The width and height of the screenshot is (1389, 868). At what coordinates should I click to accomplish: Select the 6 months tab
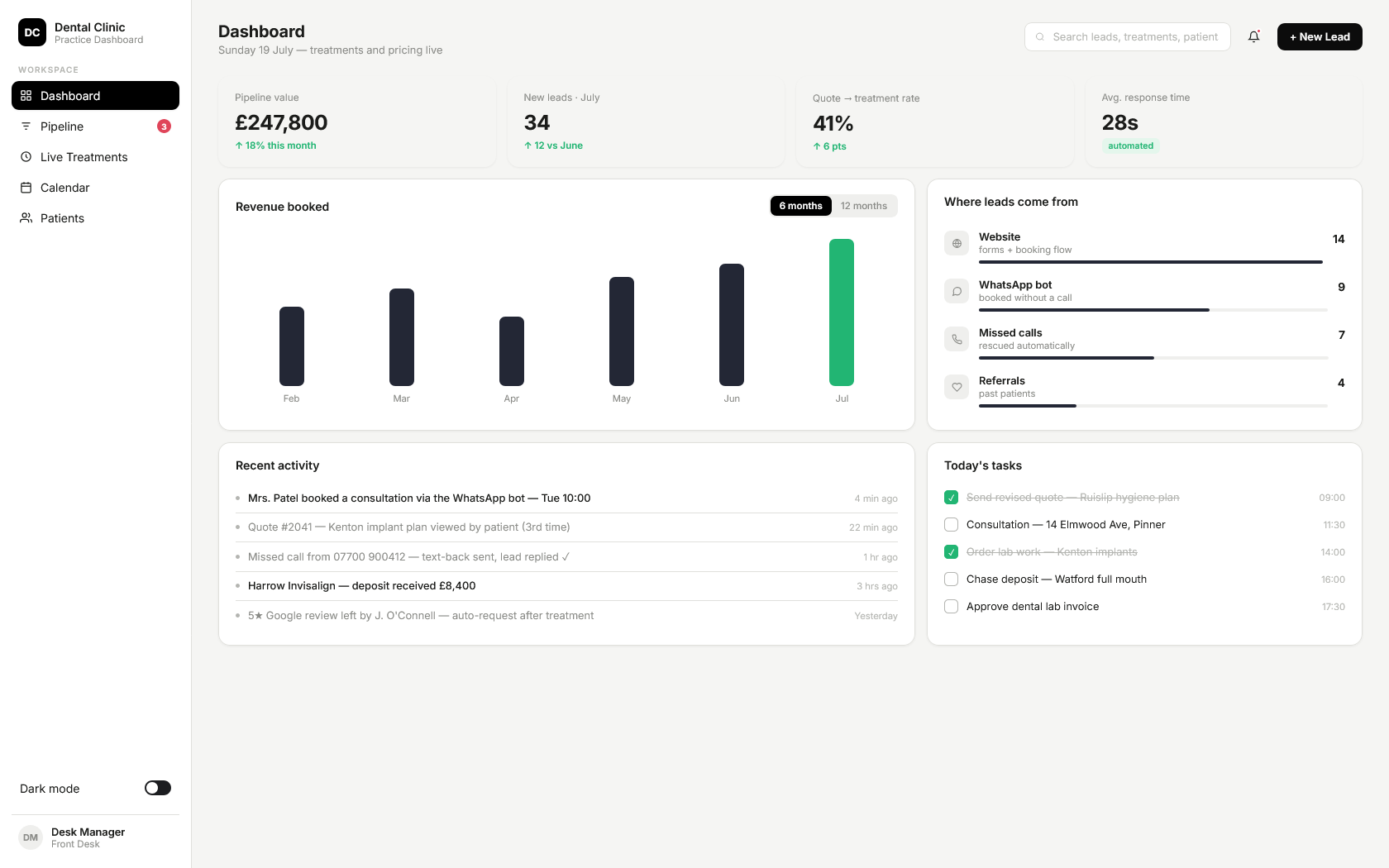coord(800,206)
